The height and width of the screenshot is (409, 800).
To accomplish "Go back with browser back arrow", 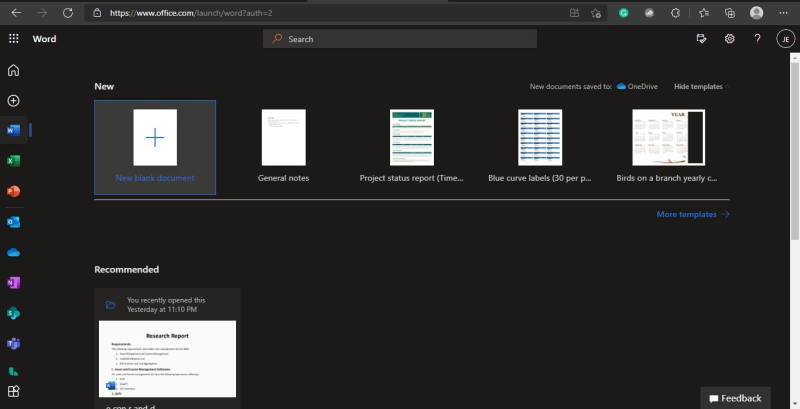I will [x=16, y=13].
